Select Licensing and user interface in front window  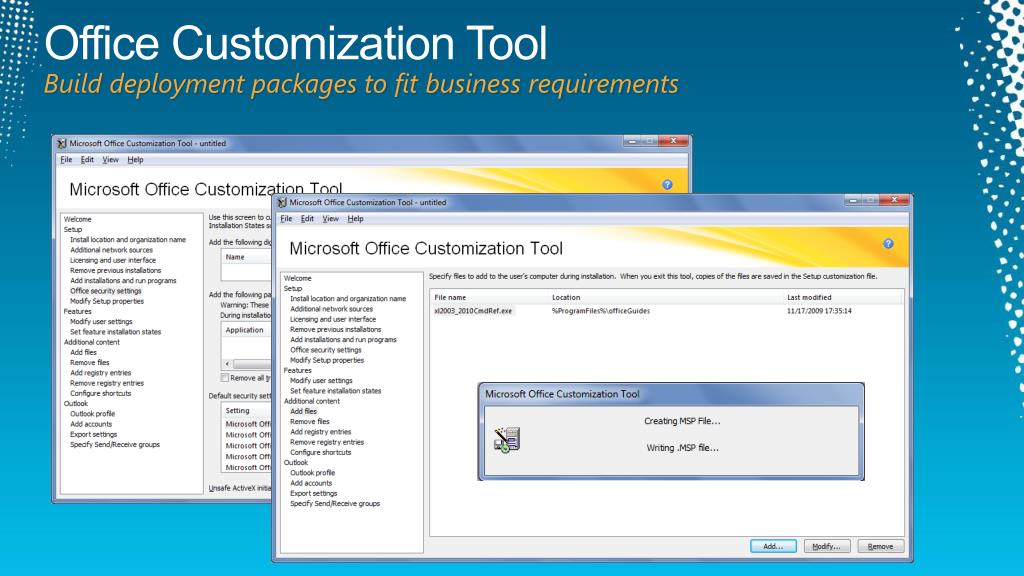[333, 319]
